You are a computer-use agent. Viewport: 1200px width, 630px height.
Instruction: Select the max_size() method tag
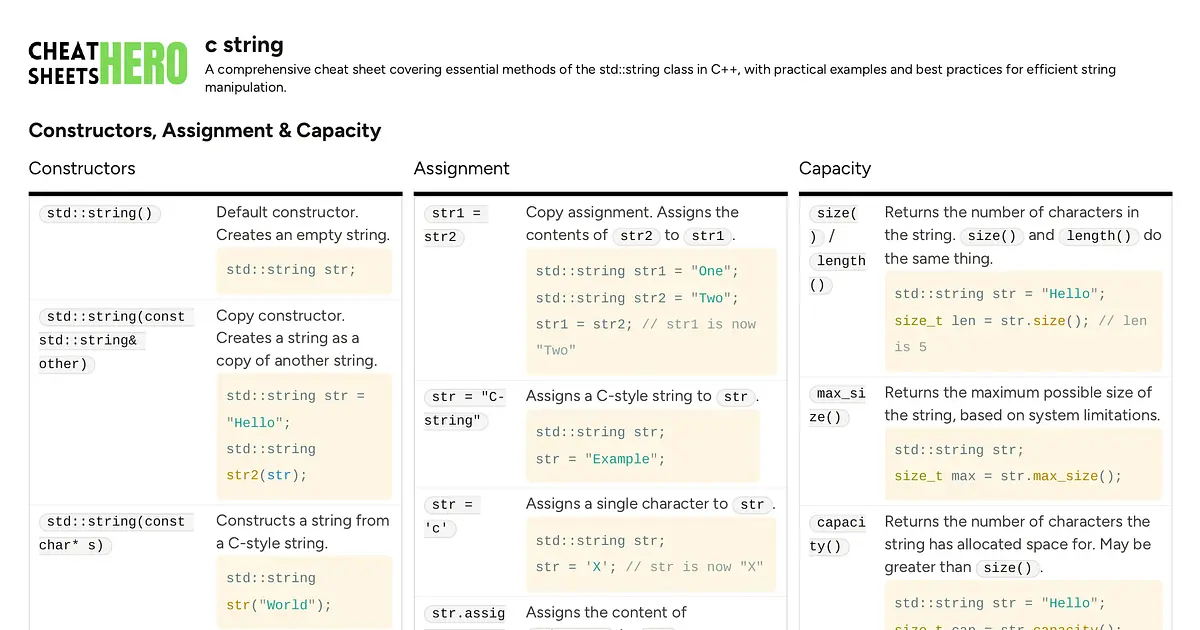tap(838, 405)
